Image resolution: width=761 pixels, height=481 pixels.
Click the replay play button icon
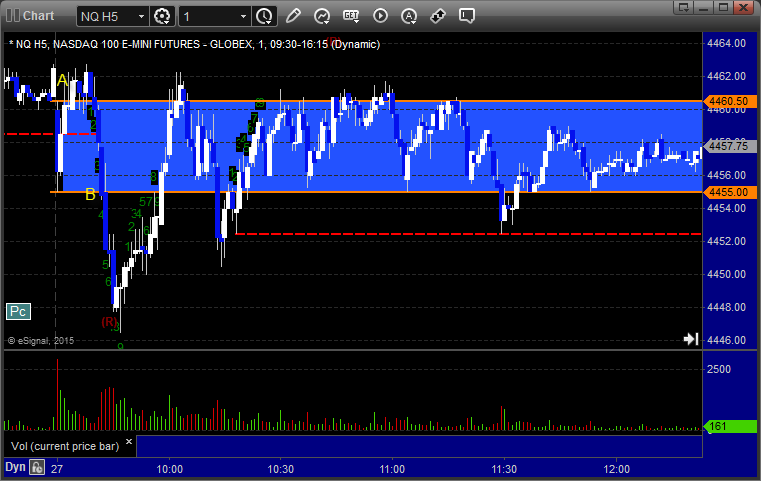click(x=380, y=16)
